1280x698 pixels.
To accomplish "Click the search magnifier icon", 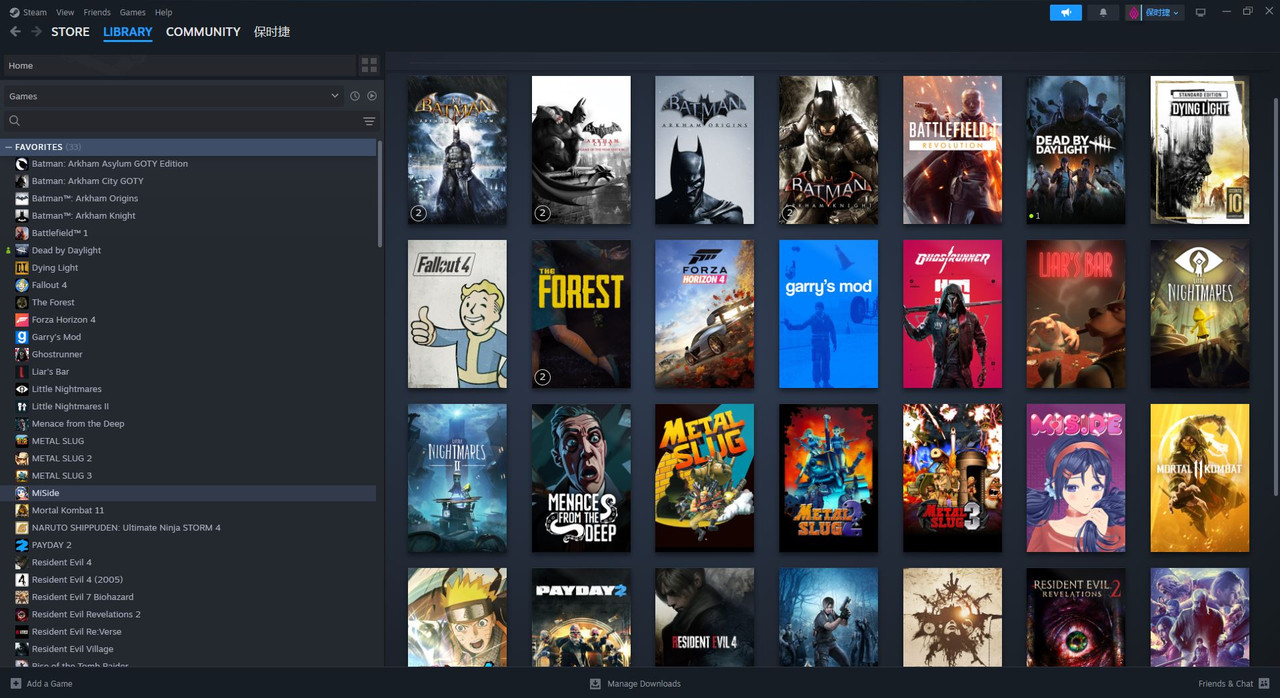I will click(15, 121).
